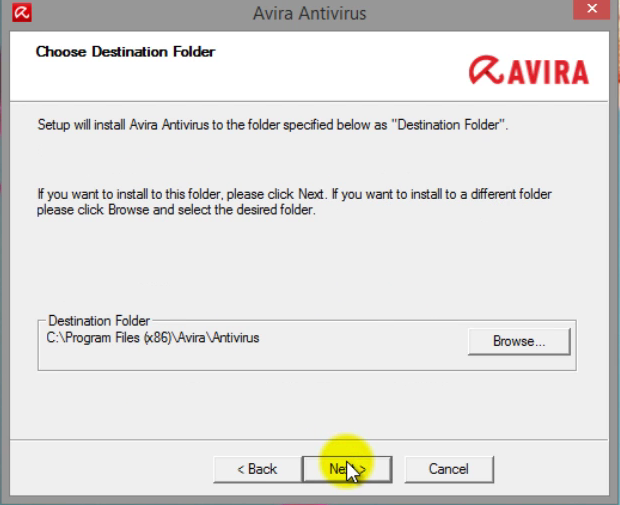Click the "Avira Antivirus" window title text
620x505 pixels.
(x=310, y=13)
